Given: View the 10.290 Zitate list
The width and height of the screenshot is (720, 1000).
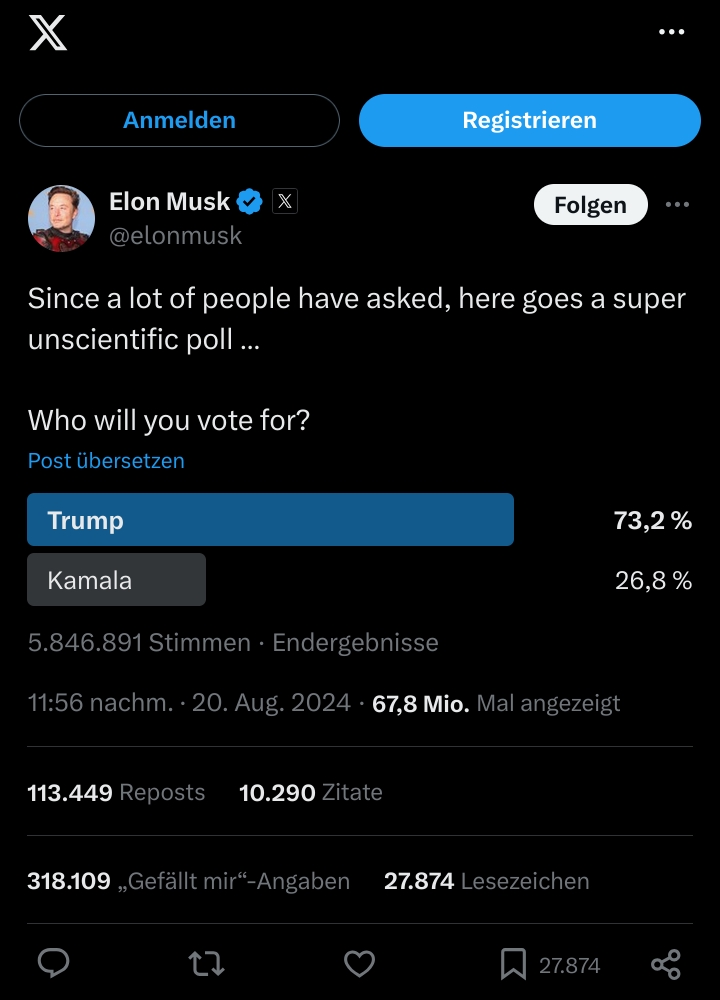Looking at the screenshot, I should point(311,793).
